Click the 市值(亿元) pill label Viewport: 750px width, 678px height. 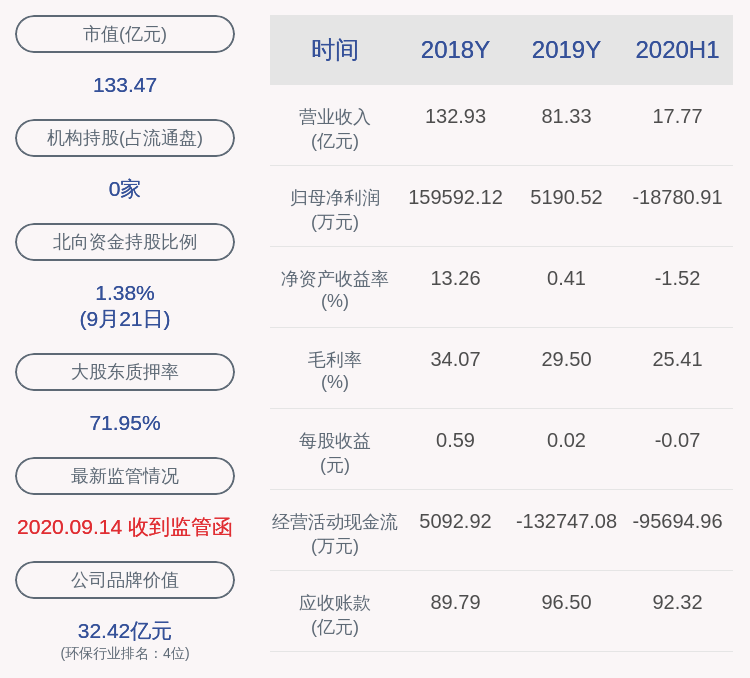(125, 34)
